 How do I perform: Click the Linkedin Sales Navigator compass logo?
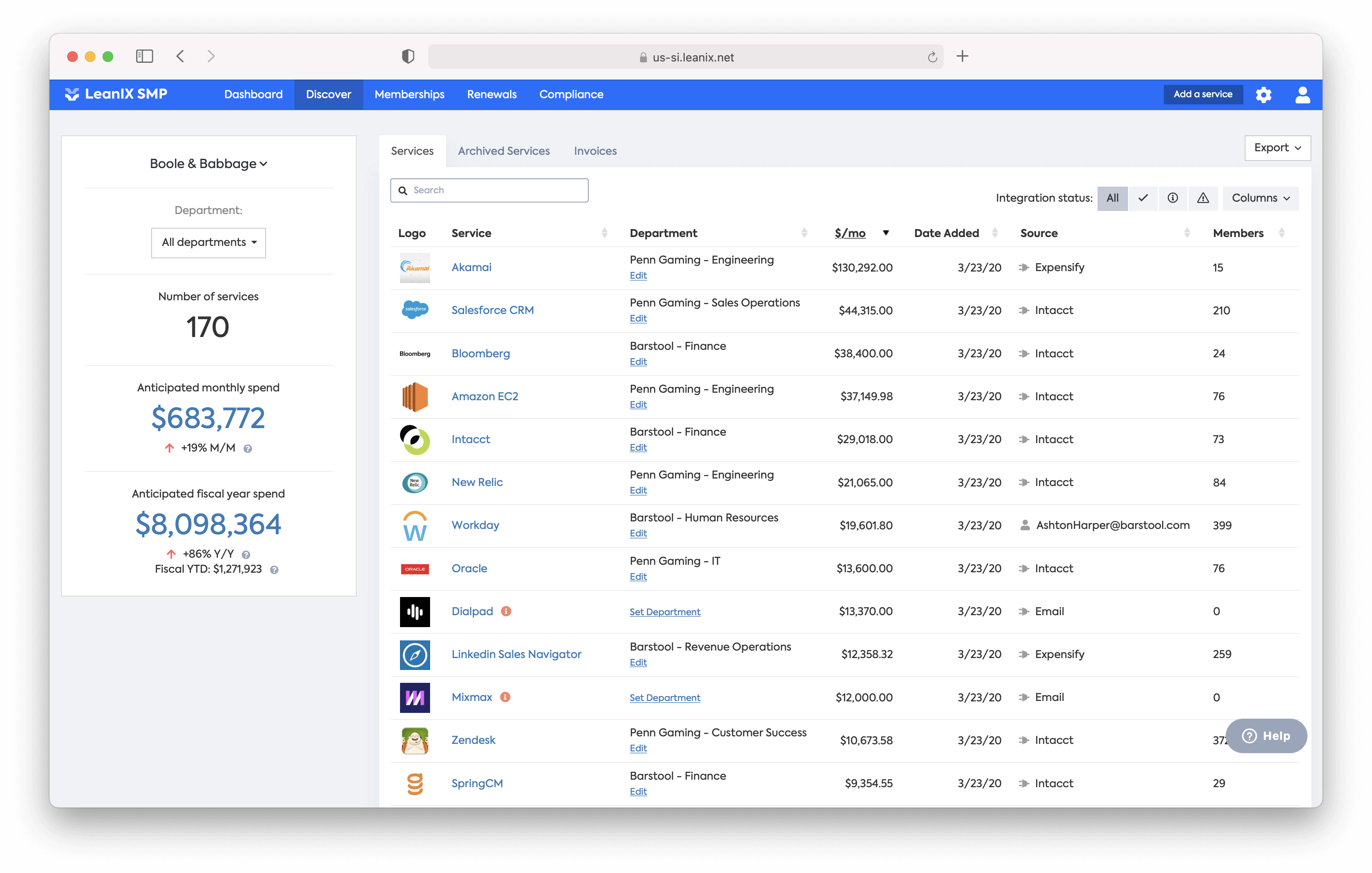click(415, 655)
